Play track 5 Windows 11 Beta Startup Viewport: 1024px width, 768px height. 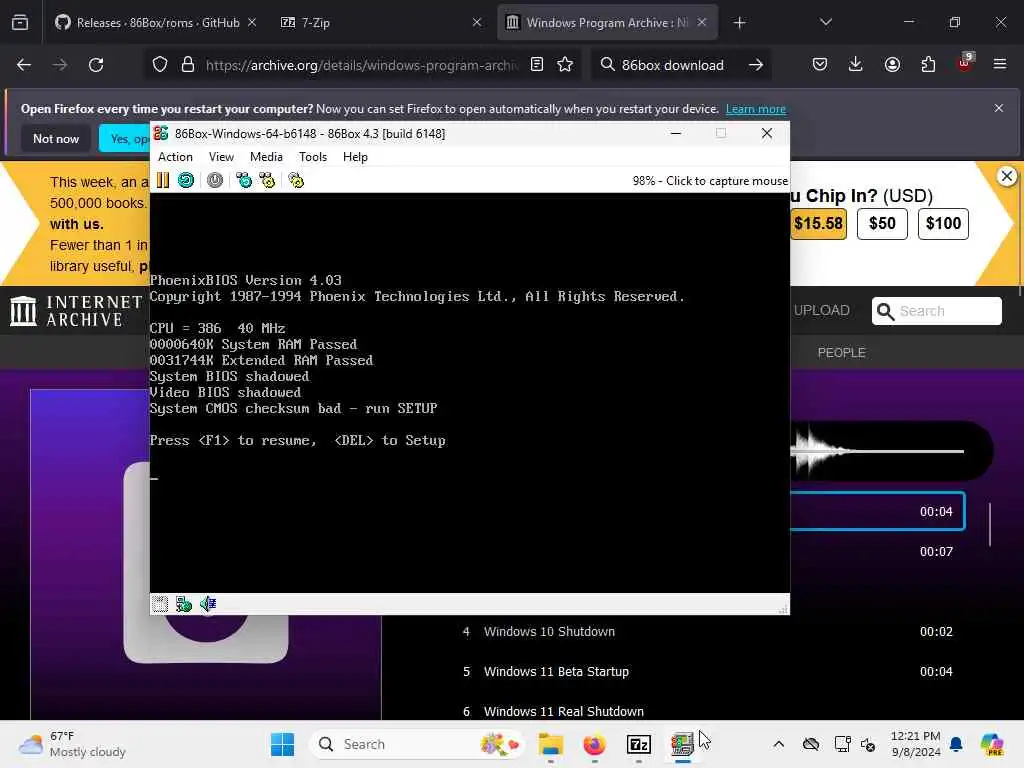pyautogui.click(x=707, y=671)
